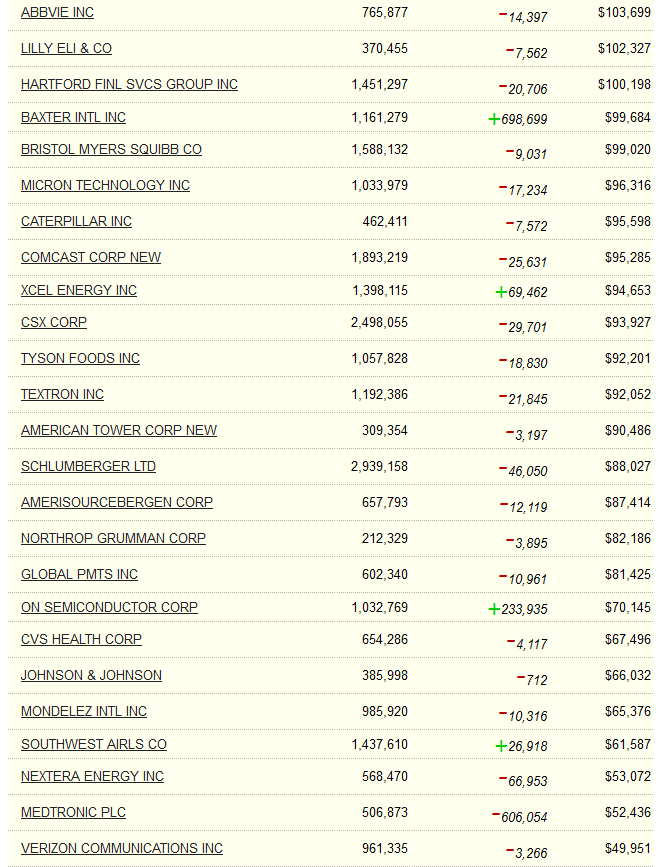
Task: Click Medtronic share change −606,054
Action: click(x=520, y=817)
